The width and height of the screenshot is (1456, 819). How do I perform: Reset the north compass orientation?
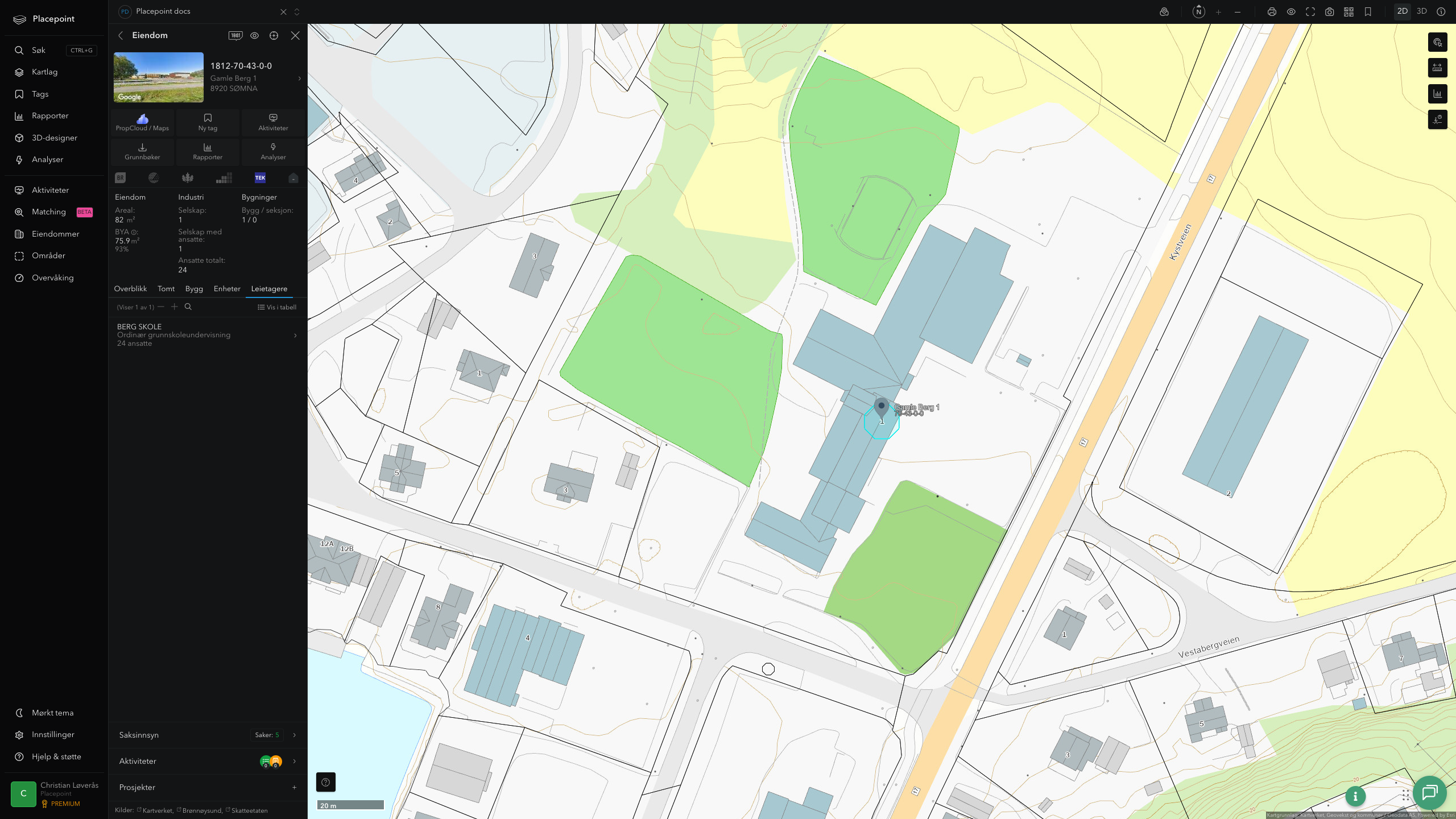[x=1199, y=12]
